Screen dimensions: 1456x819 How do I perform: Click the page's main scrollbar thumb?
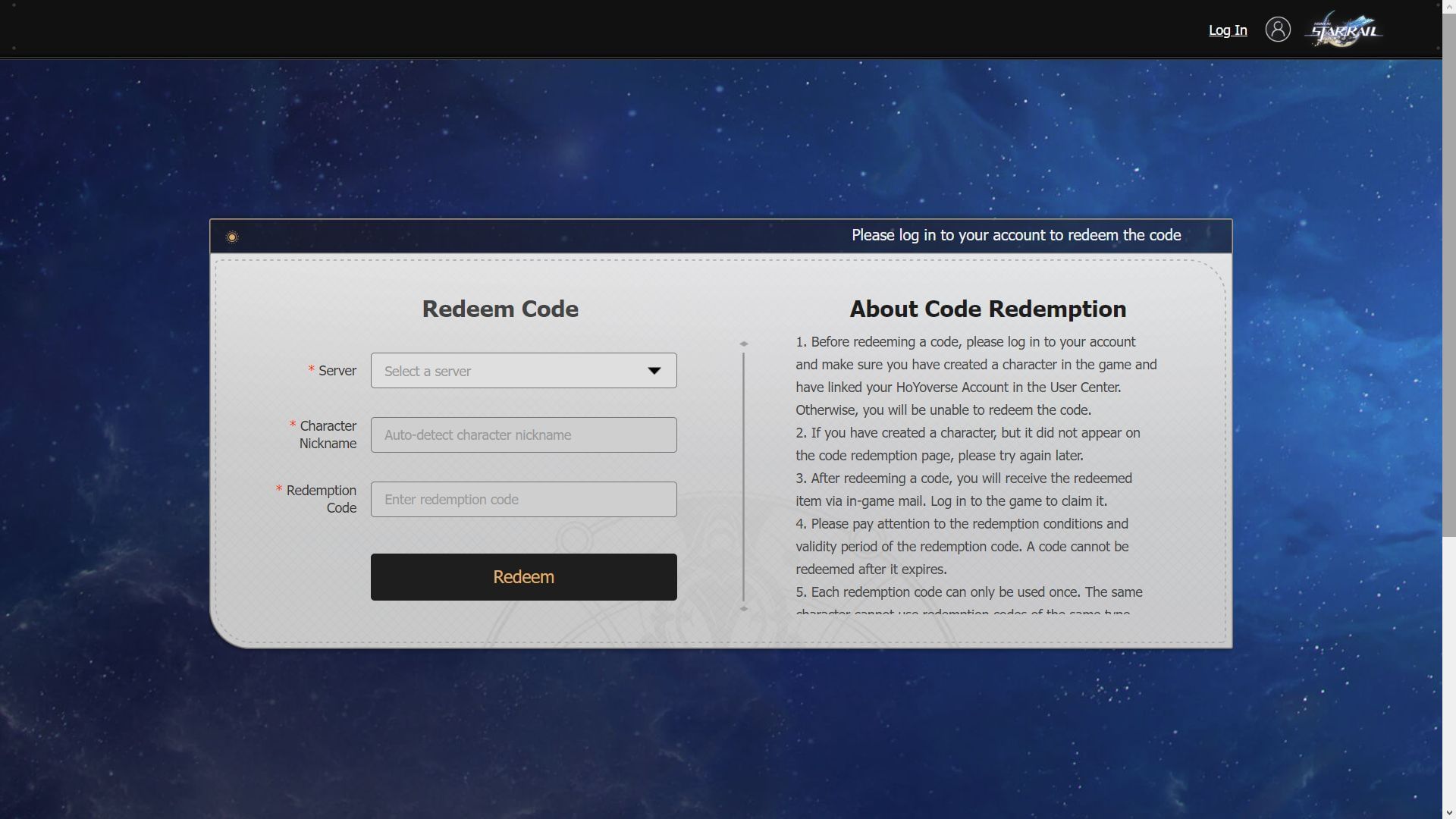point(1448,273)
